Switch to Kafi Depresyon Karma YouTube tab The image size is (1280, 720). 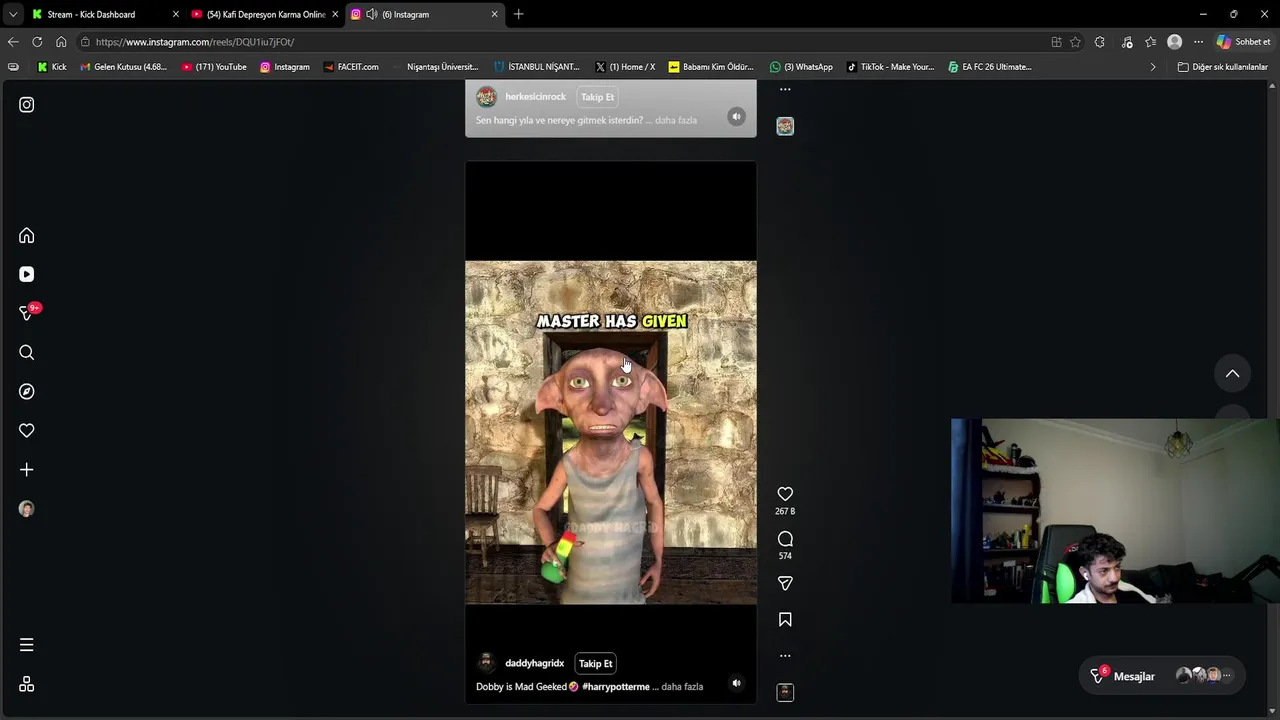(x=265, y=14)
